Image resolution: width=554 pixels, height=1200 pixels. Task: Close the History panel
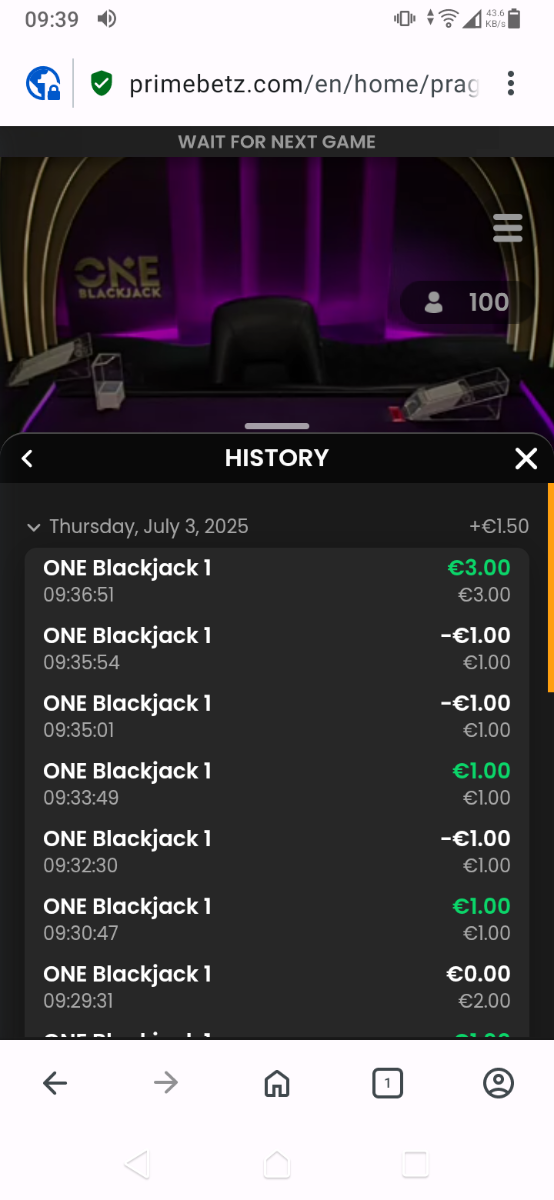526,458
